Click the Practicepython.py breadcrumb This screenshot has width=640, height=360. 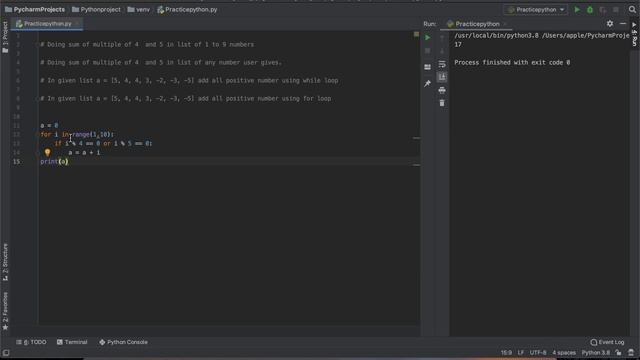(x=187, y=9)
